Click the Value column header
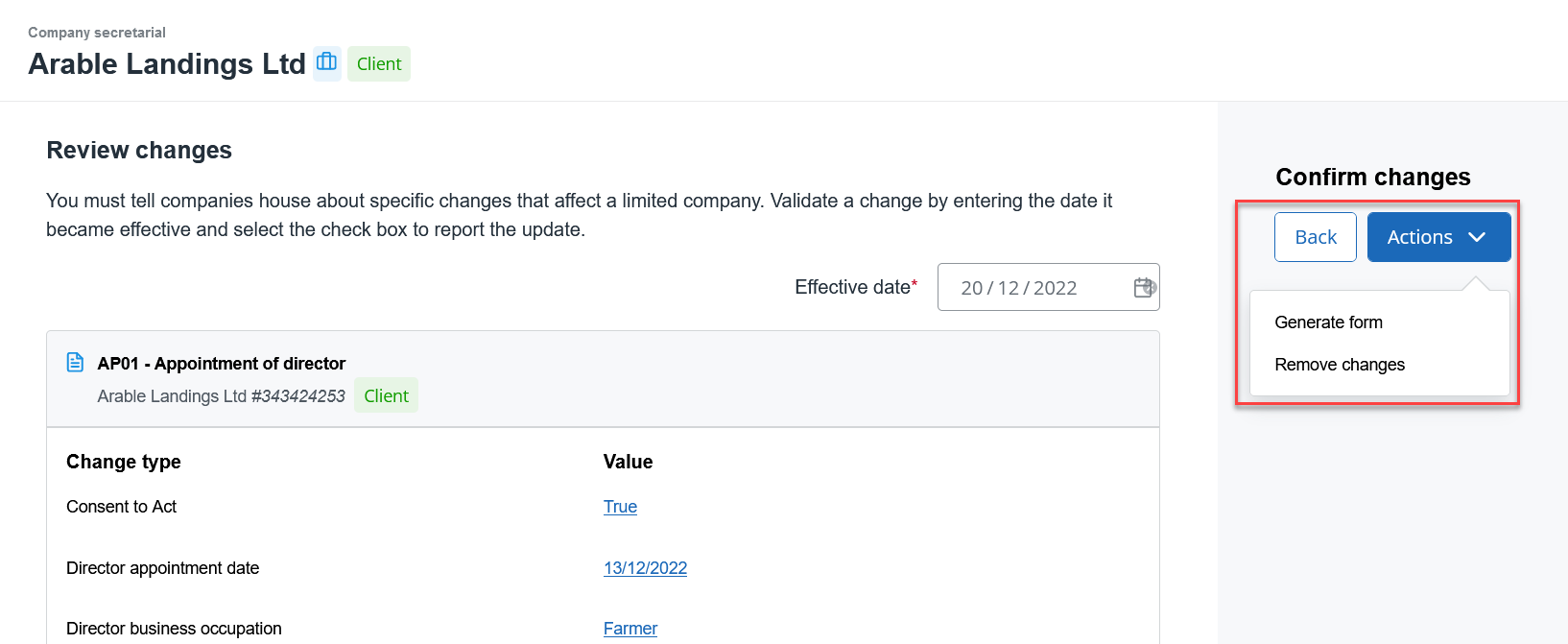 (628, 462)
